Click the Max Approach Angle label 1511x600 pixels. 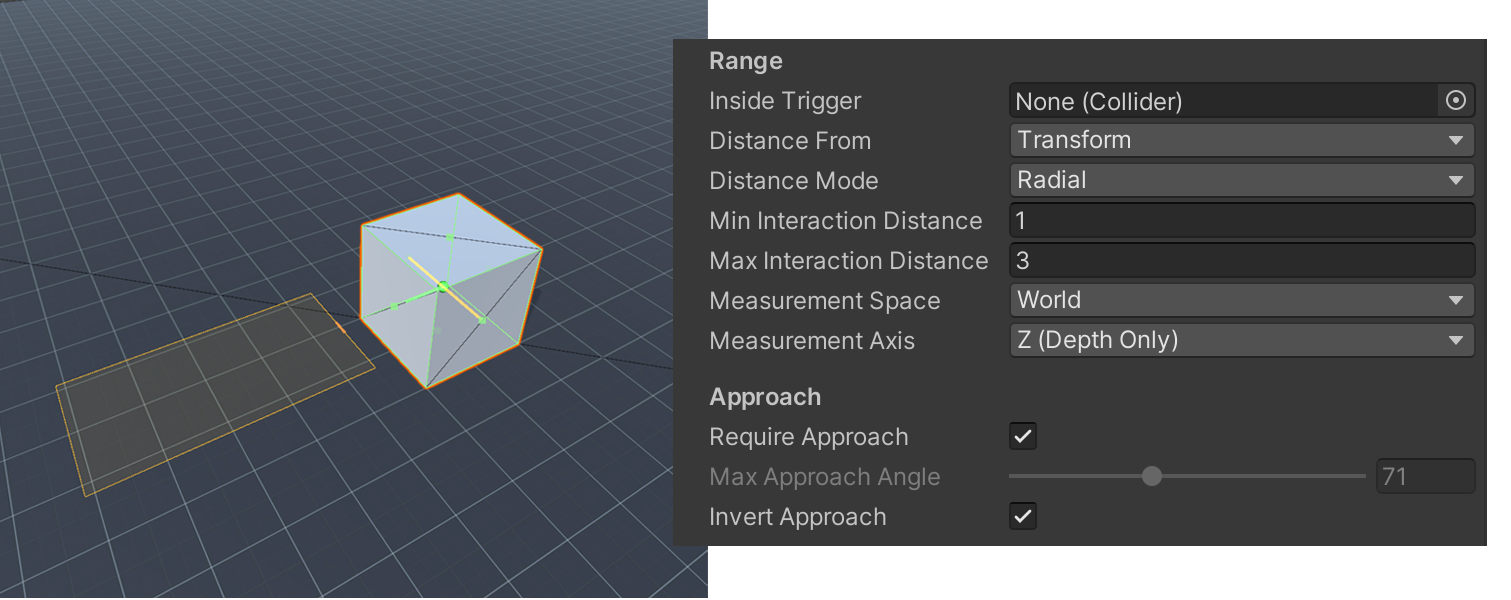pos(825,477)
